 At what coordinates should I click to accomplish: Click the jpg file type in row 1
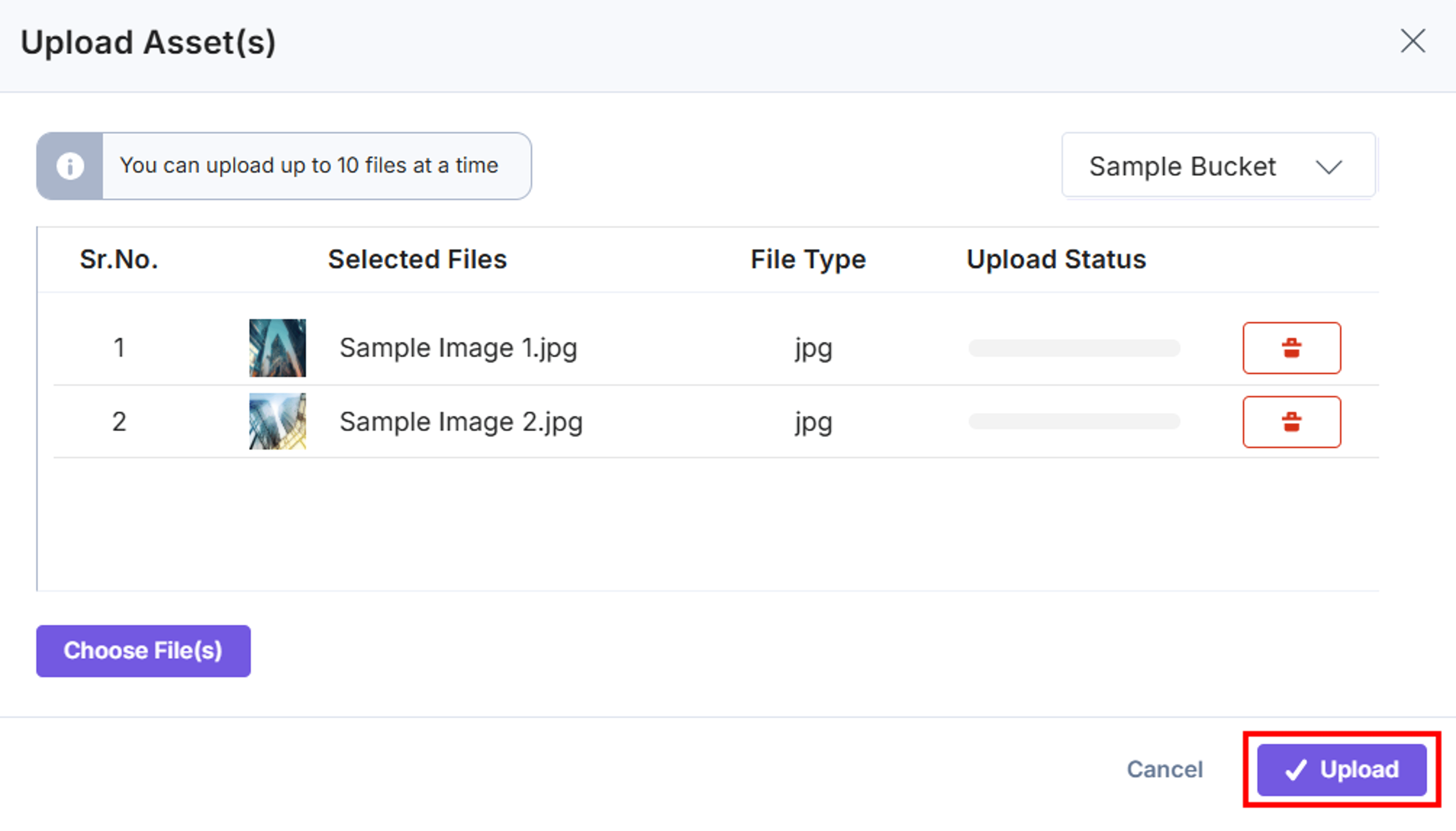(814, 349)
